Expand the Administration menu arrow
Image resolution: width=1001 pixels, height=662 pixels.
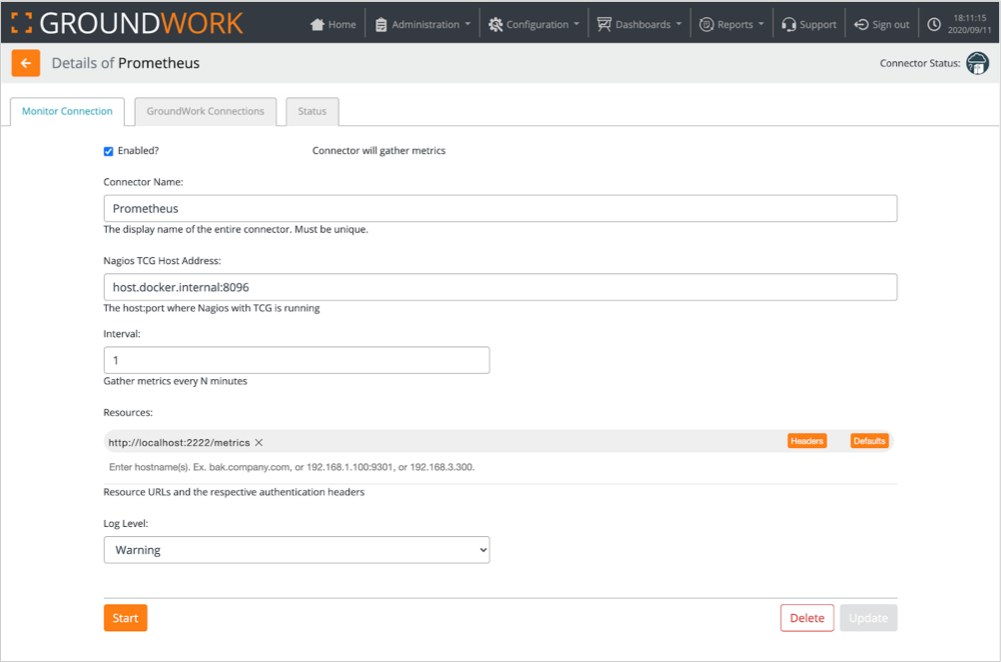tap(467, 24)
